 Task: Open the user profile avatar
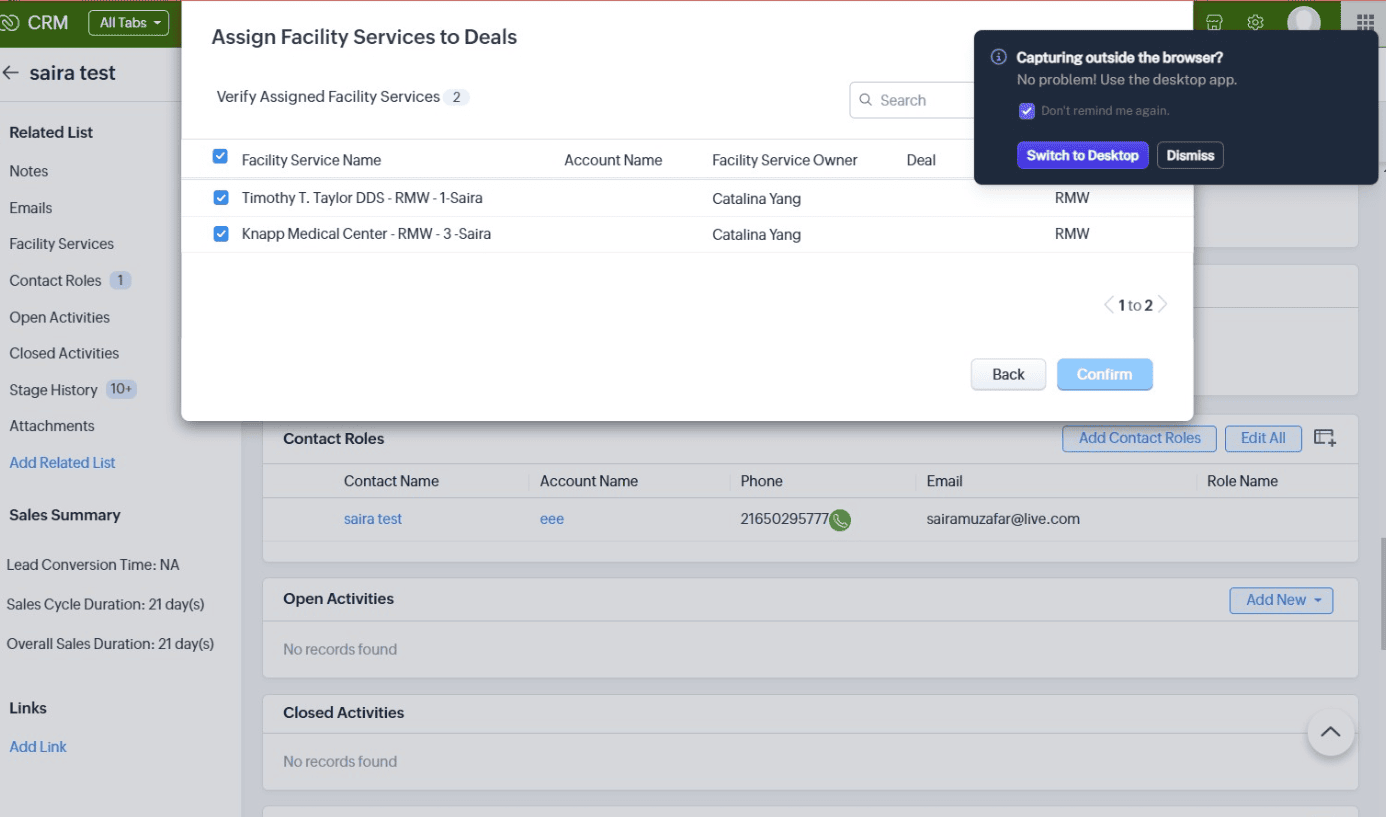[1303, 21]
